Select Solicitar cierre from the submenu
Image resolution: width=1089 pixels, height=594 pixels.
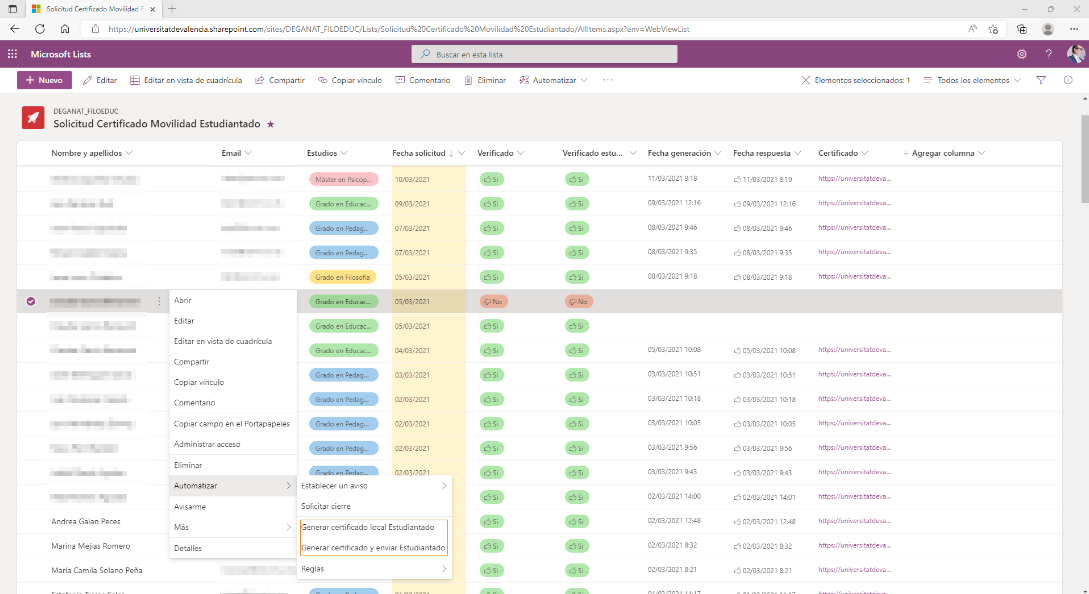[x=326, y=506]
